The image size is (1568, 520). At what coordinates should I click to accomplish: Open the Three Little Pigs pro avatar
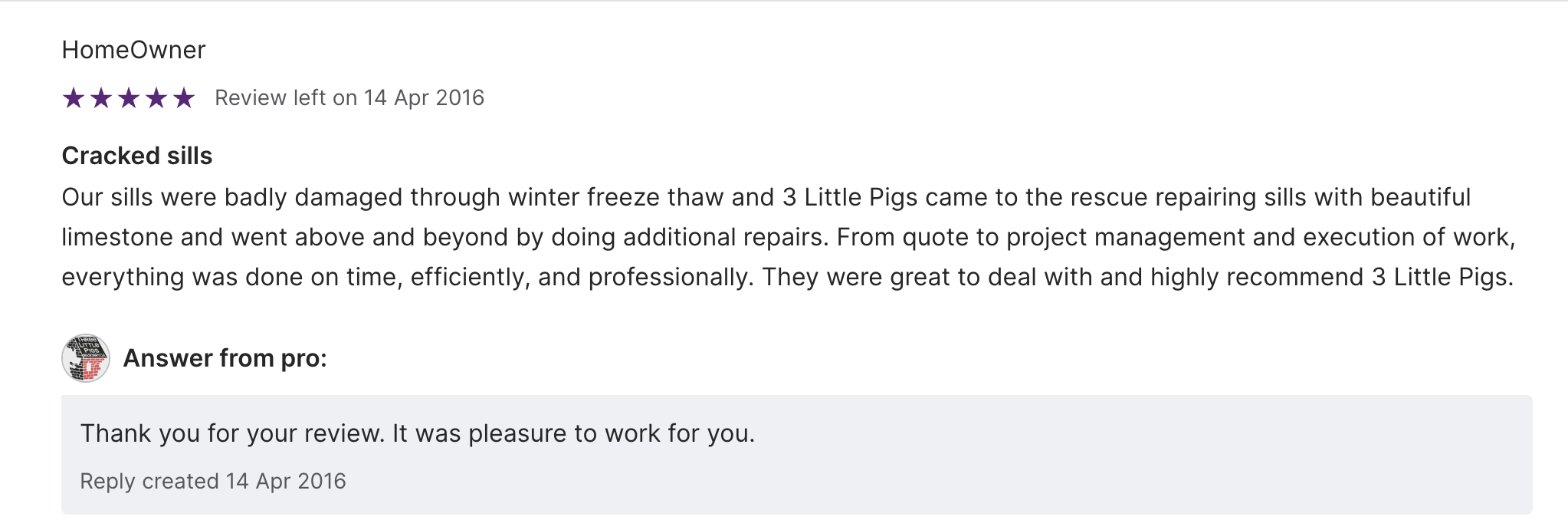(x=85, y=358)
